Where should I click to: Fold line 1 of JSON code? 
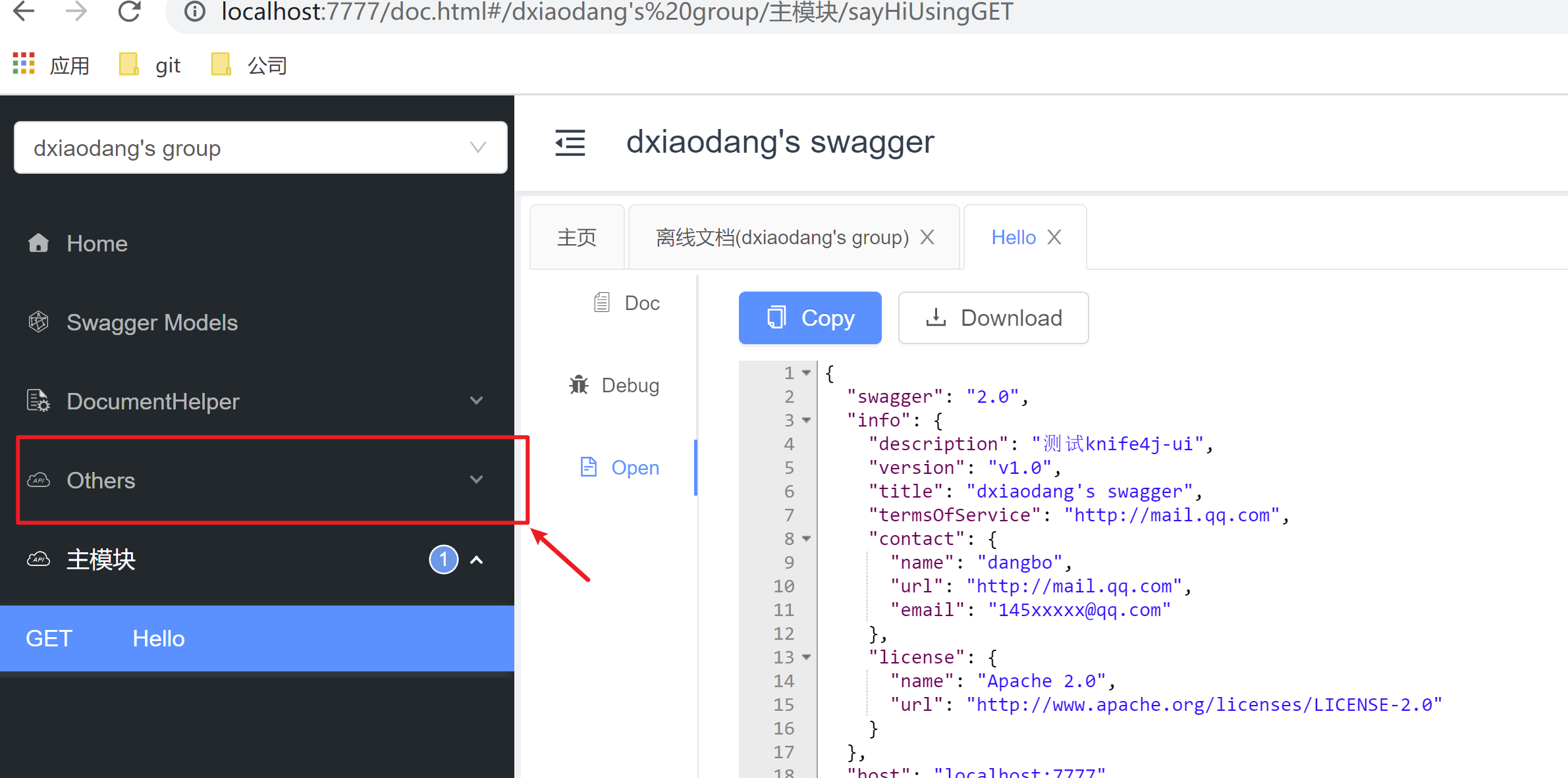[x=806, y=373]
